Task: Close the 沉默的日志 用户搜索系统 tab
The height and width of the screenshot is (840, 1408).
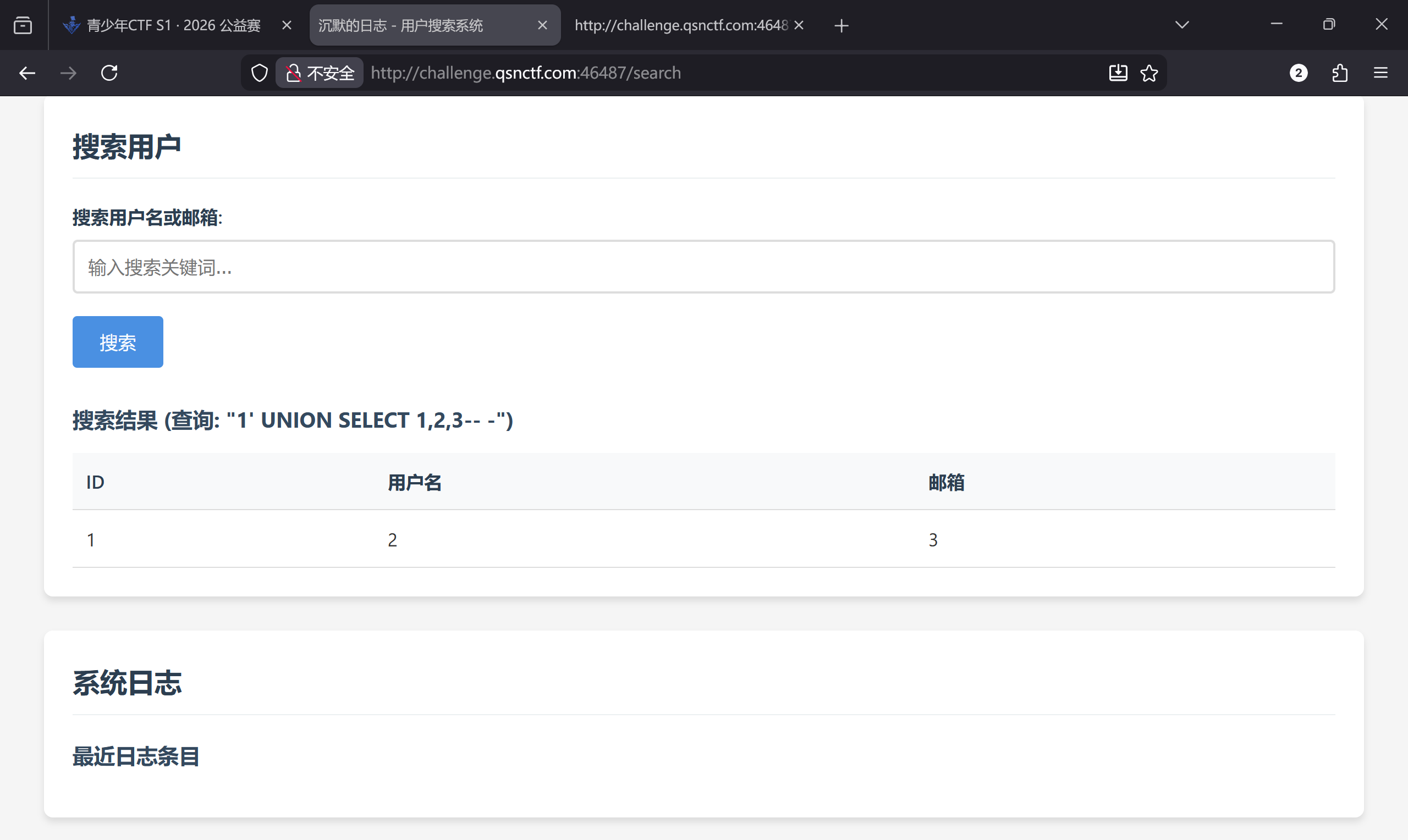Action: (x=542, y=25)
